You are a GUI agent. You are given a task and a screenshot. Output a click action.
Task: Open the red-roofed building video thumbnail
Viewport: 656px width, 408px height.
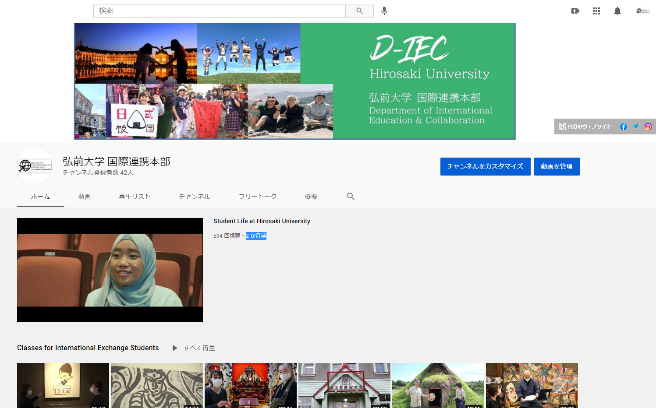coord(344,385)
